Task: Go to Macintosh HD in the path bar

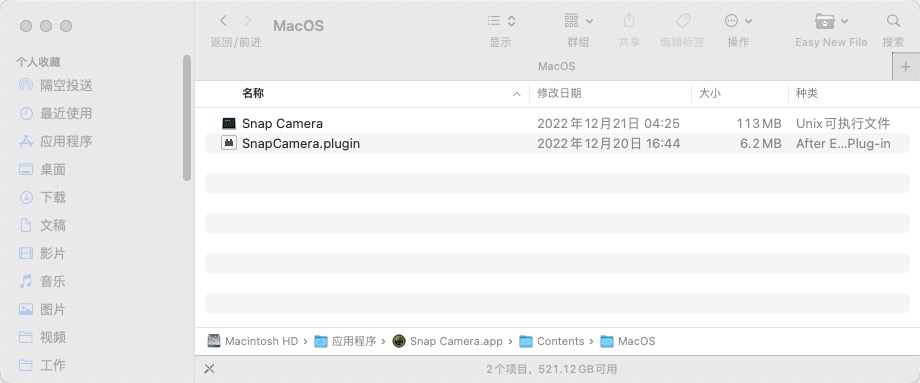Action: point(253,341)
